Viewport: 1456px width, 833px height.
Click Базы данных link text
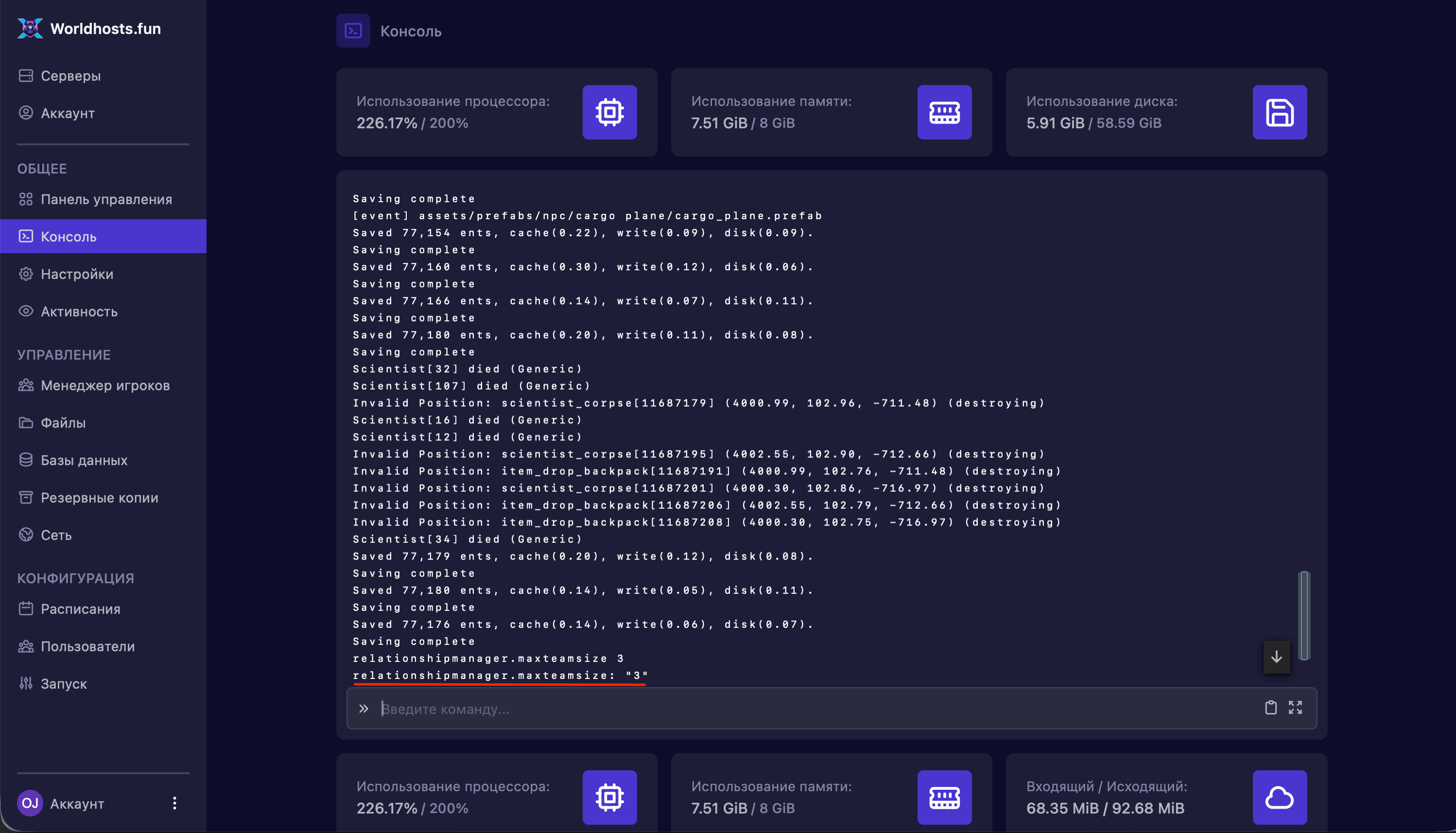pos(84,460)
